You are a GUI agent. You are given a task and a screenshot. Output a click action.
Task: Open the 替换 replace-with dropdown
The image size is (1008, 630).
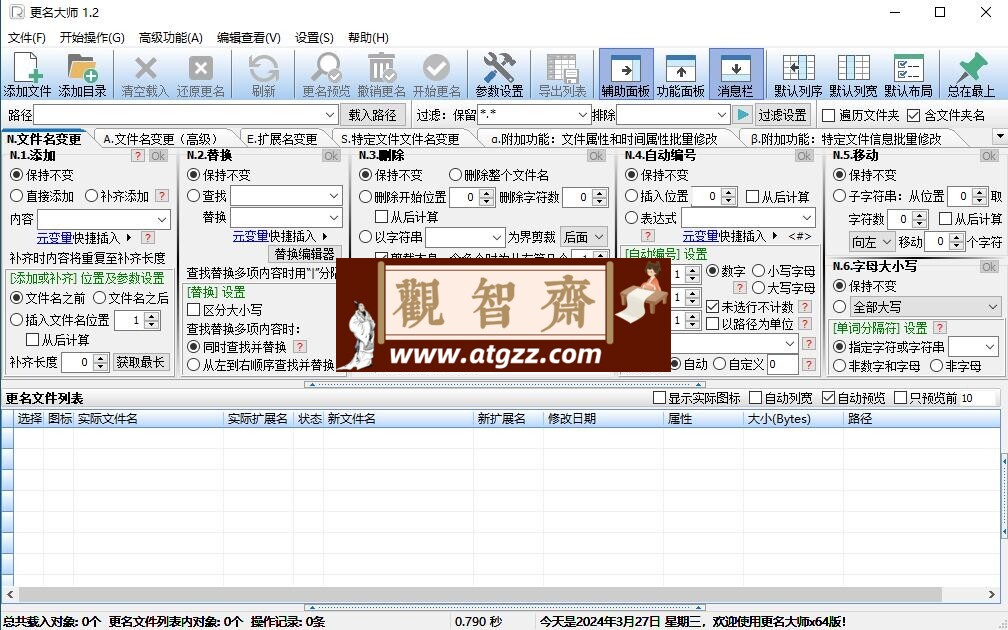pyautogui.click(x=334, y=217)
